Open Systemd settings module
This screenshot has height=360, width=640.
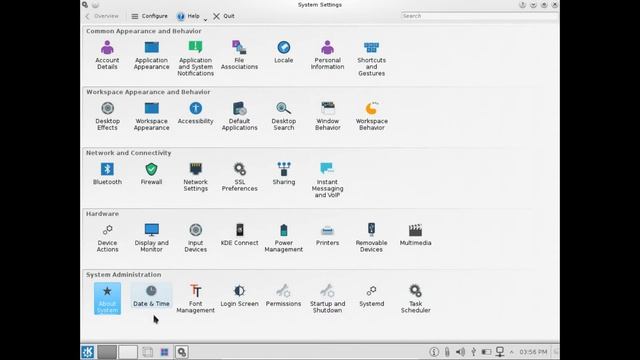point(371,295)
